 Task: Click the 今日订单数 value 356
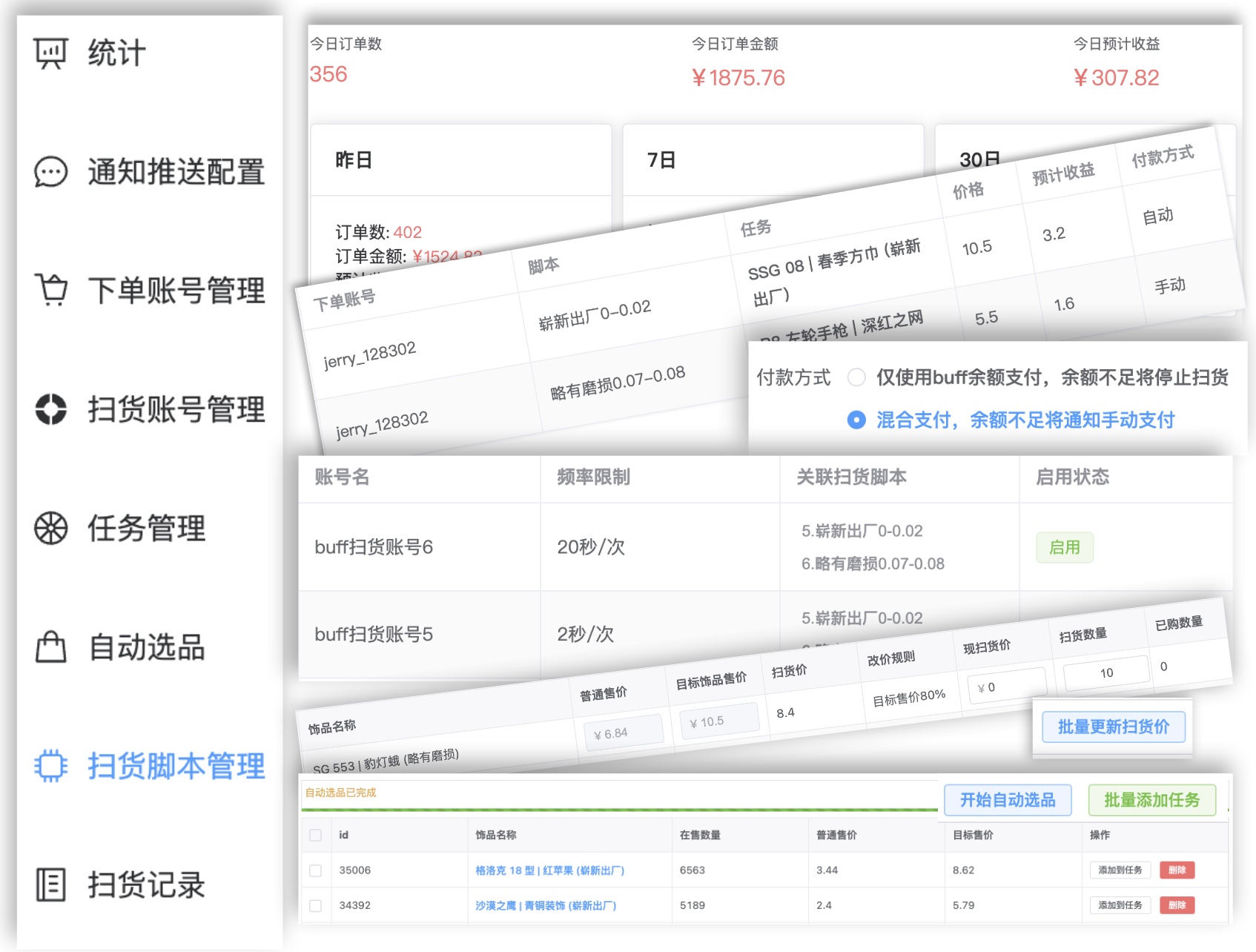pos(328,74)
